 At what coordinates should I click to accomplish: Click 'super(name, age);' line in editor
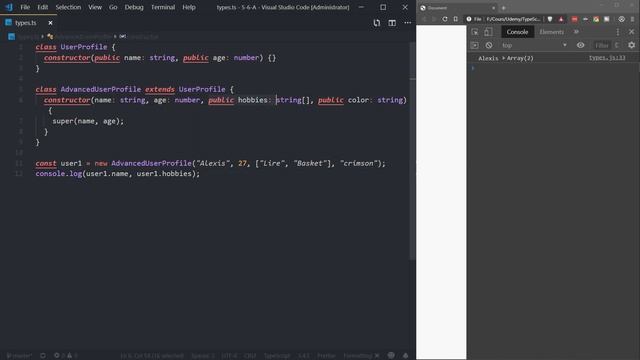pos(88,121)
